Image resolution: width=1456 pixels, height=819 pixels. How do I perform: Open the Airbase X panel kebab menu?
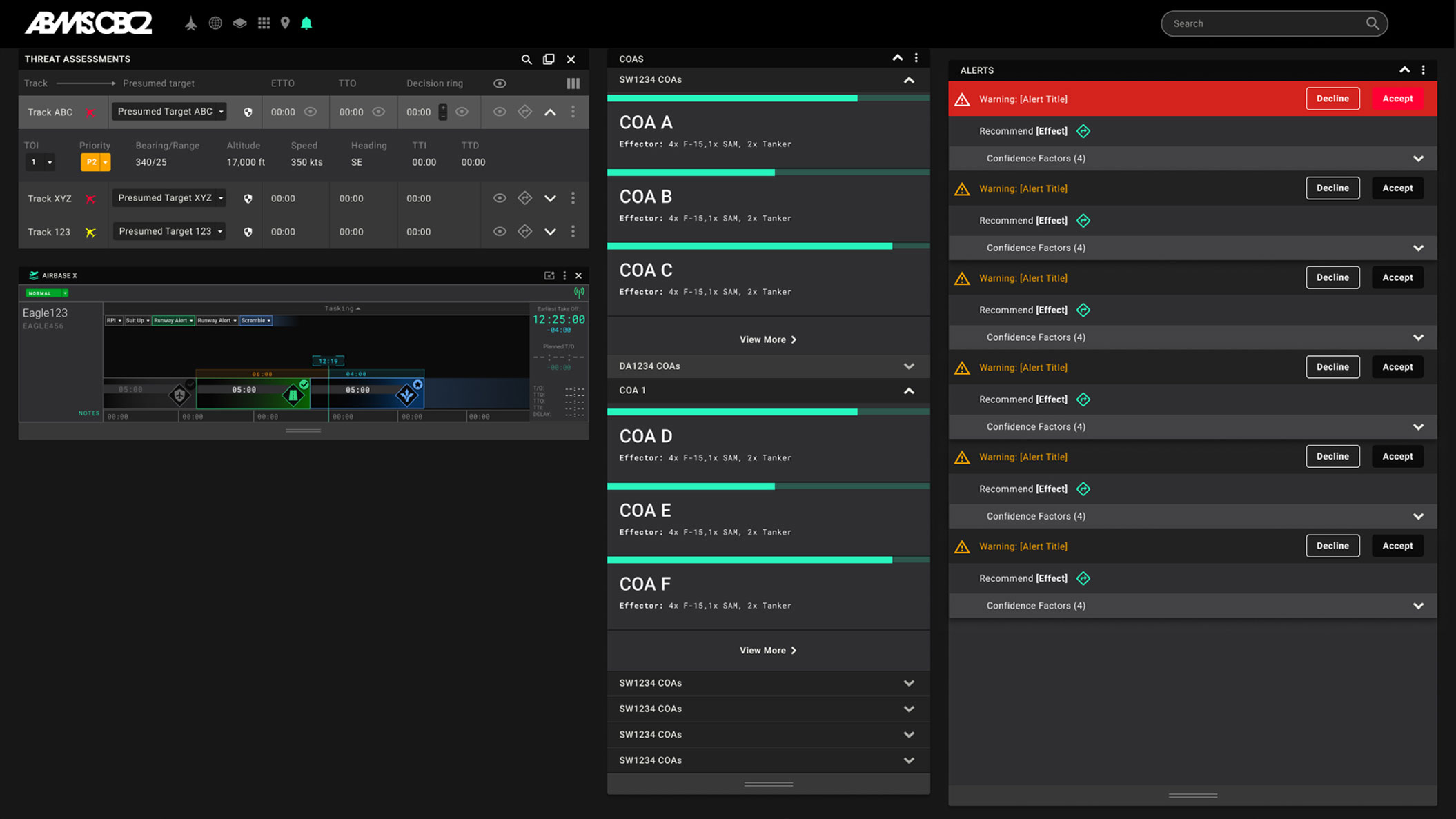[564, 275]
